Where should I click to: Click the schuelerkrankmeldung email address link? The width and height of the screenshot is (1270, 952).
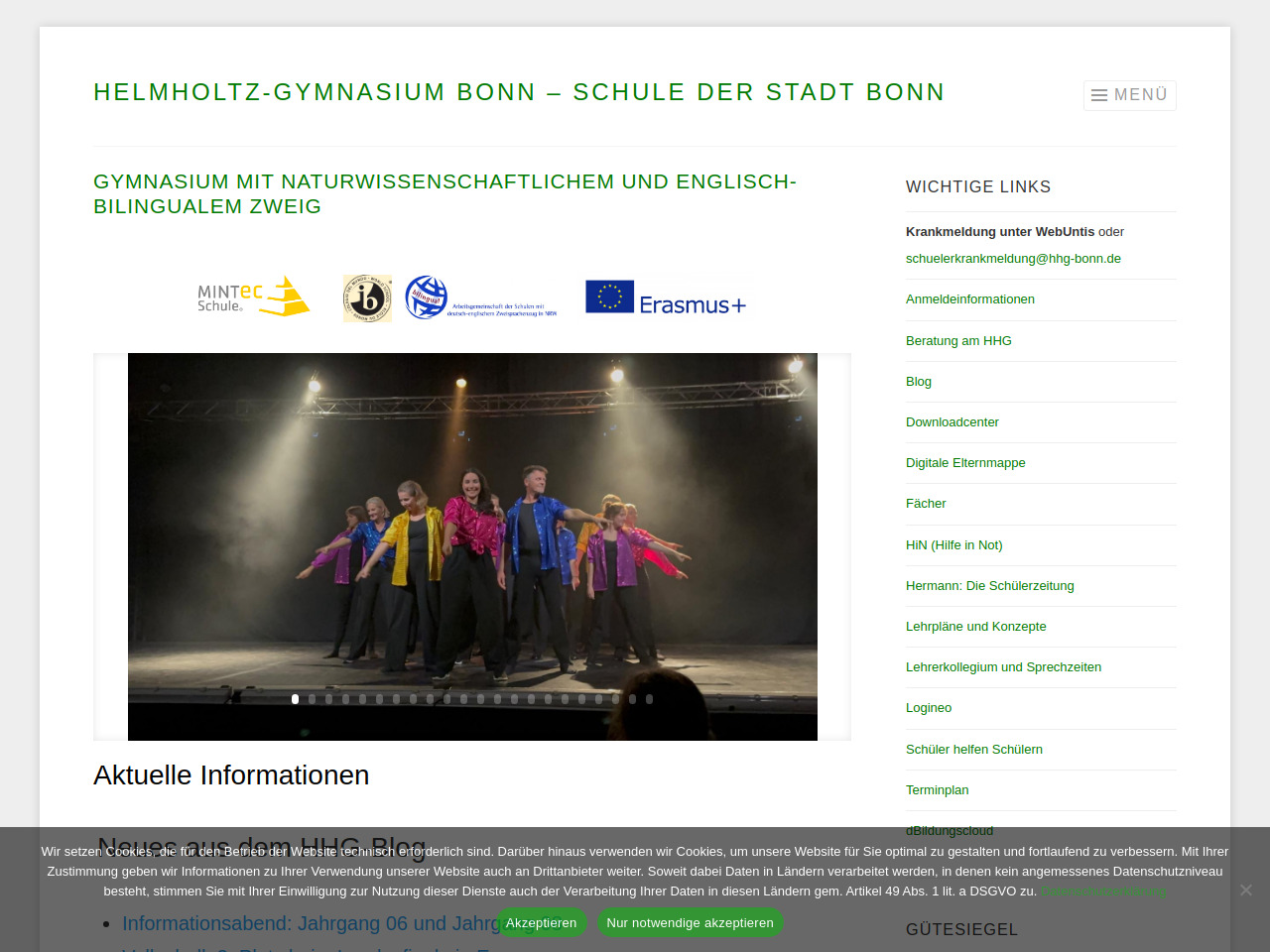1013,259
